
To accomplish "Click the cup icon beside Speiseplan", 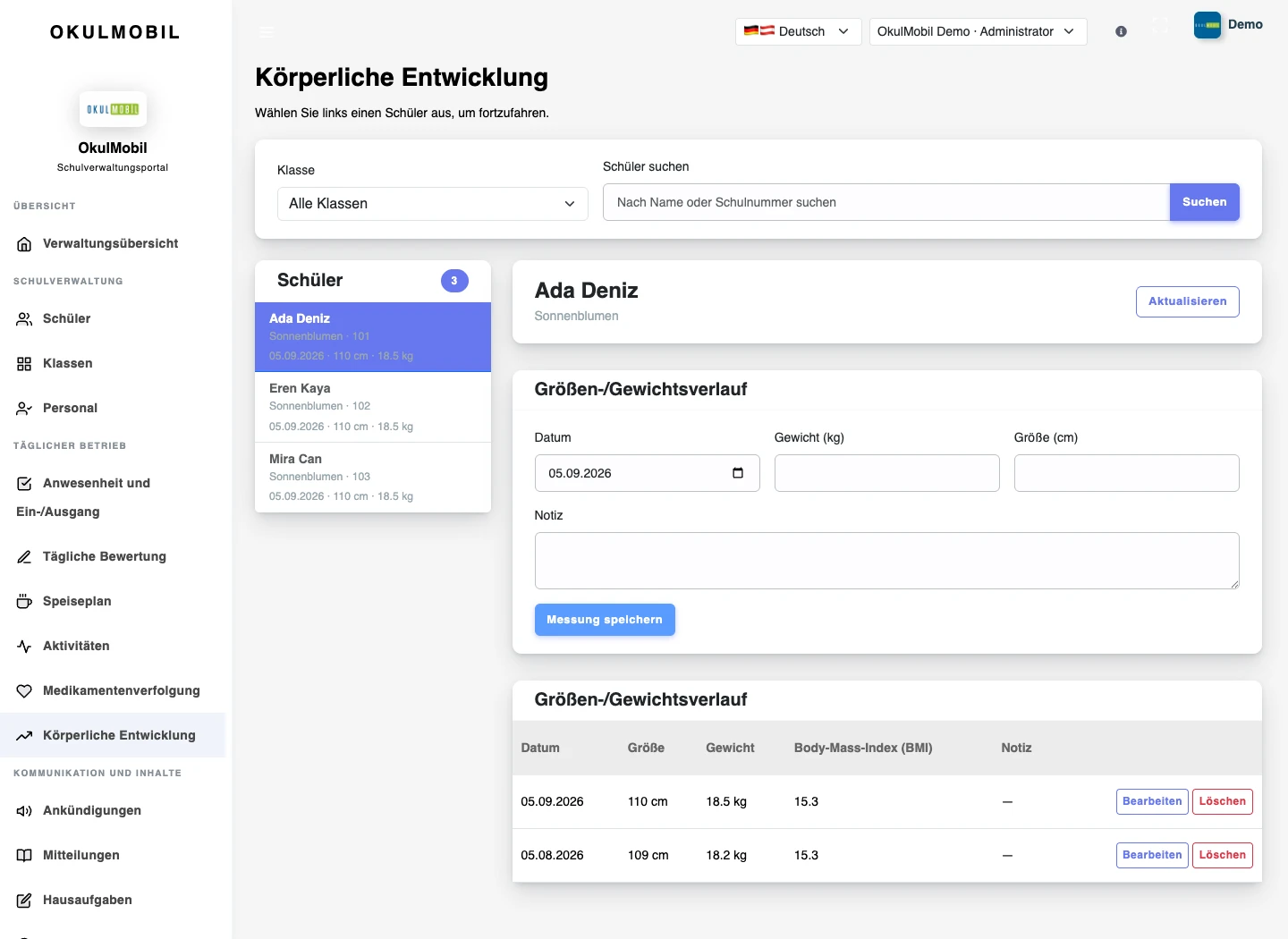I will coord(24,602).
